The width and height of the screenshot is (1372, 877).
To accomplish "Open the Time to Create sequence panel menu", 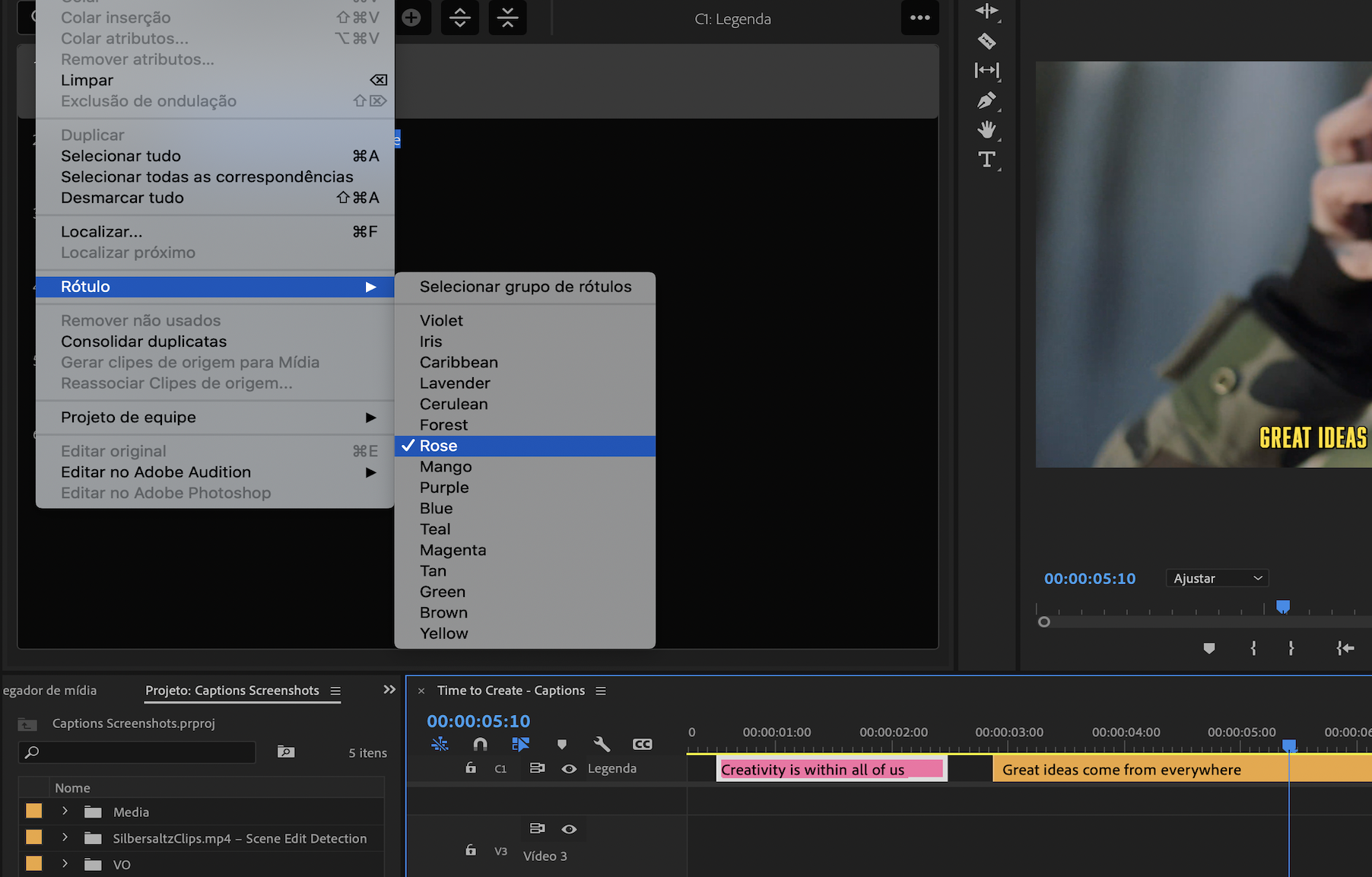I will click(x=601, y=691).
